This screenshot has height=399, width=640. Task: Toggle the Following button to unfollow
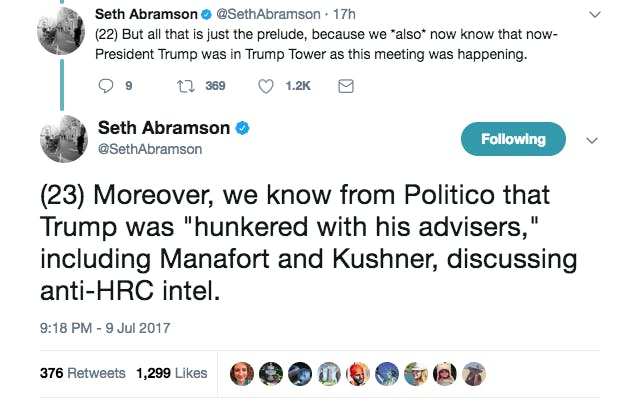click(x=513, y=139)
